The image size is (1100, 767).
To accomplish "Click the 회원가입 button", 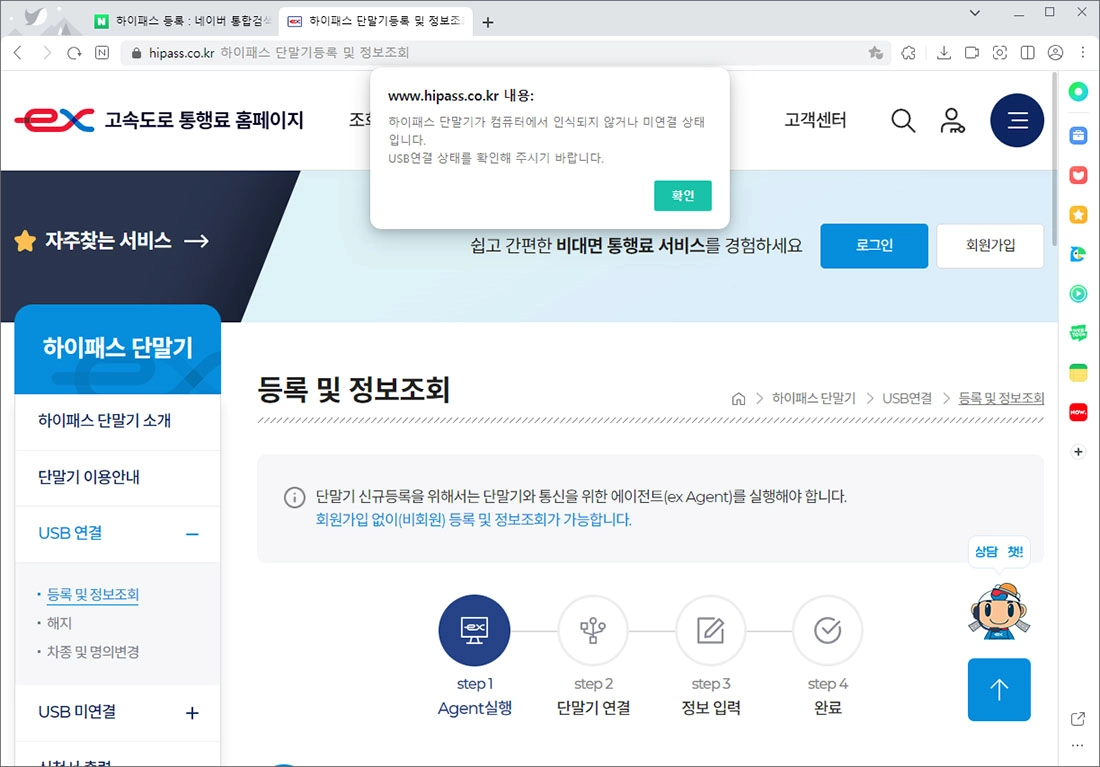I will 989,246.
